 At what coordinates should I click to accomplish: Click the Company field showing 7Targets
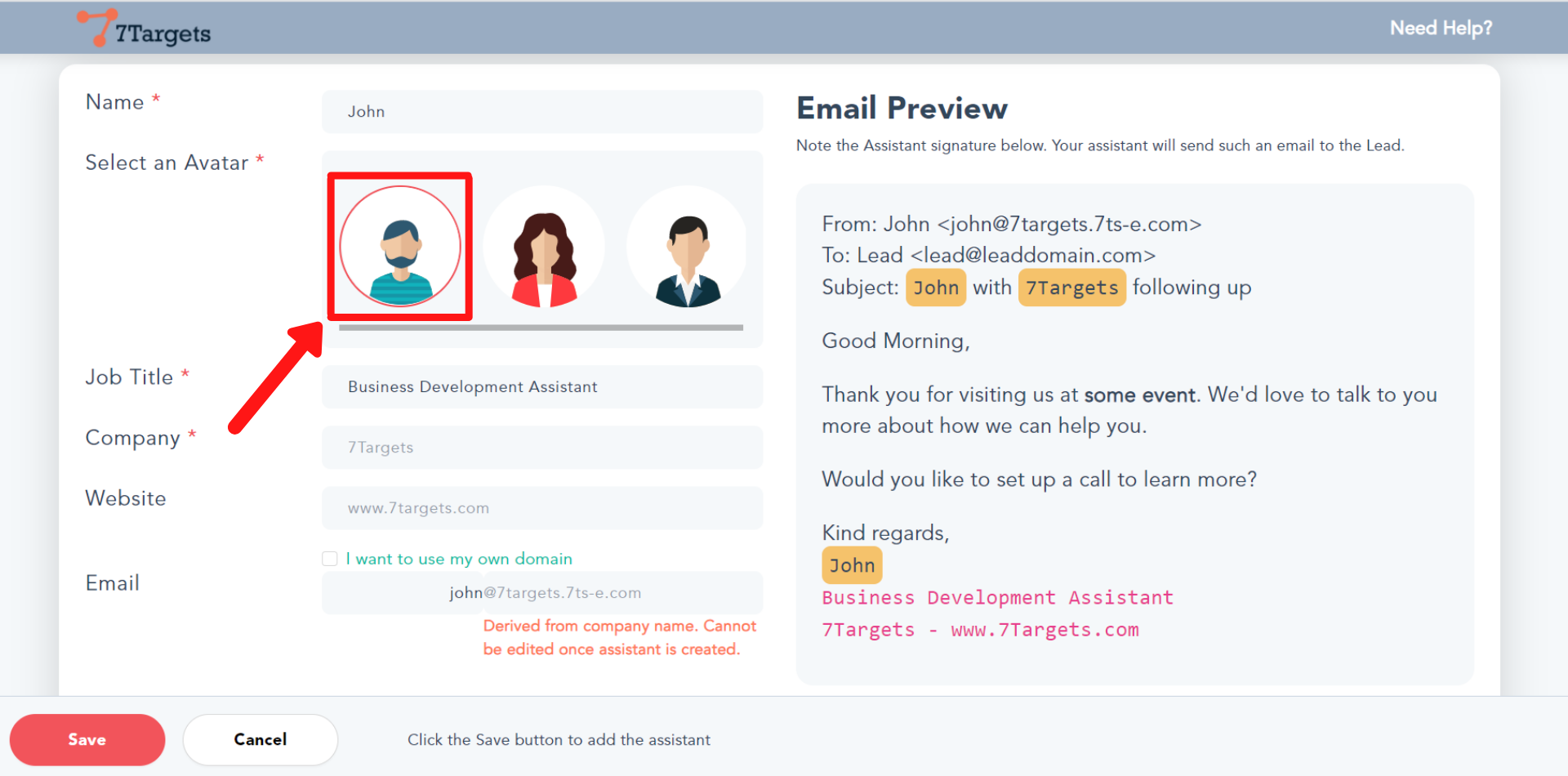tap(541, 448)
